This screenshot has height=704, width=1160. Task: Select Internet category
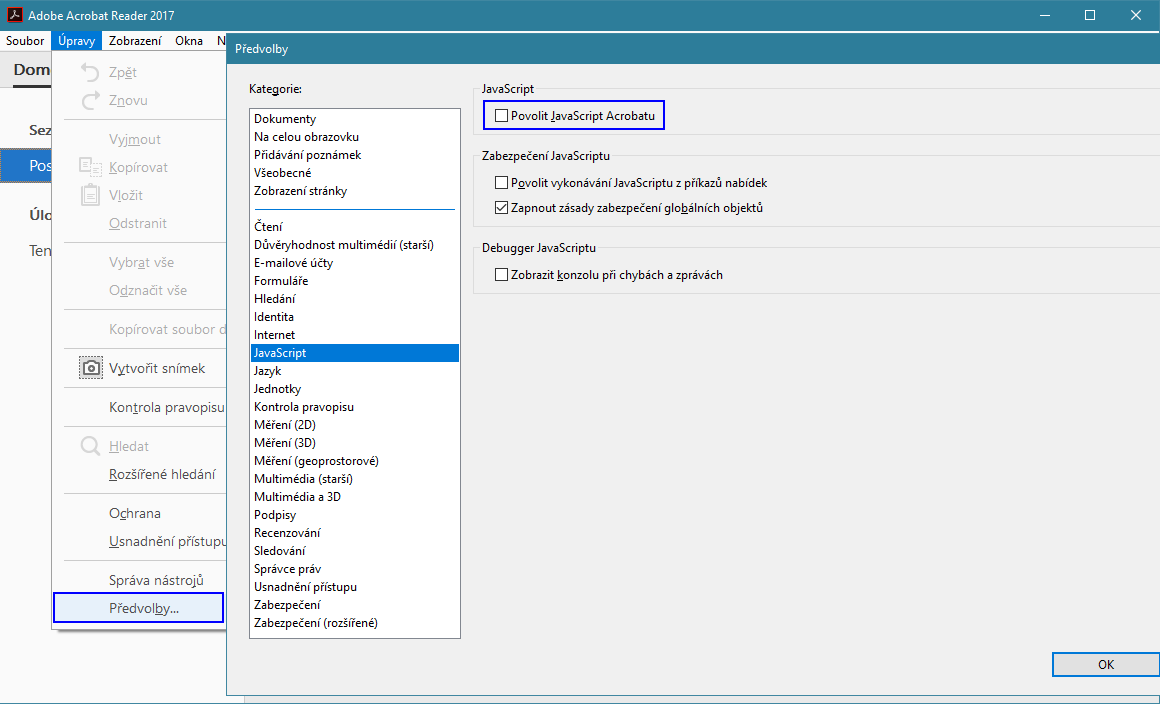pos(354,335)
